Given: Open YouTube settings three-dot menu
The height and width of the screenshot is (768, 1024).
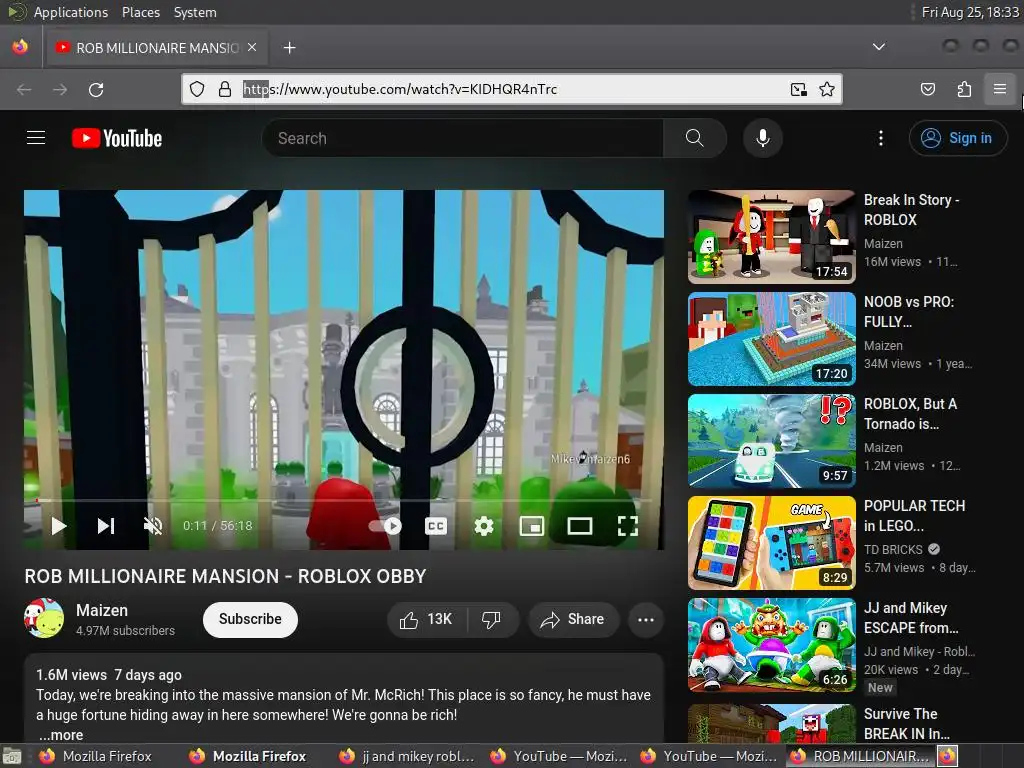Looking at the screenshot, I should (881, 138).
